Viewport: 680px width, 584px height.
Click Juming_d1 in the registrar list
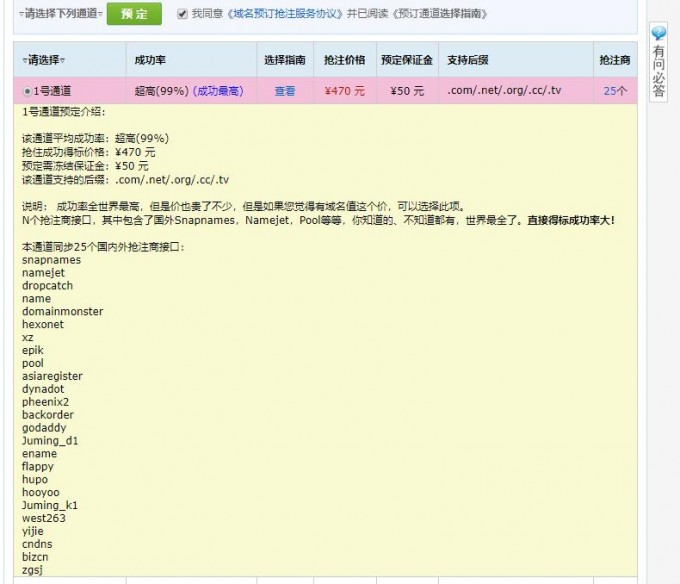pyautogui.click(x=50, y=441)
